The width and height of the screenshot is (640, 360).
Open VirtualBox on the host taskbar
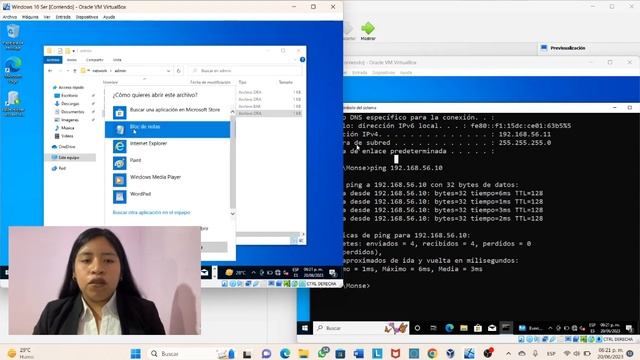click(451, 353)
